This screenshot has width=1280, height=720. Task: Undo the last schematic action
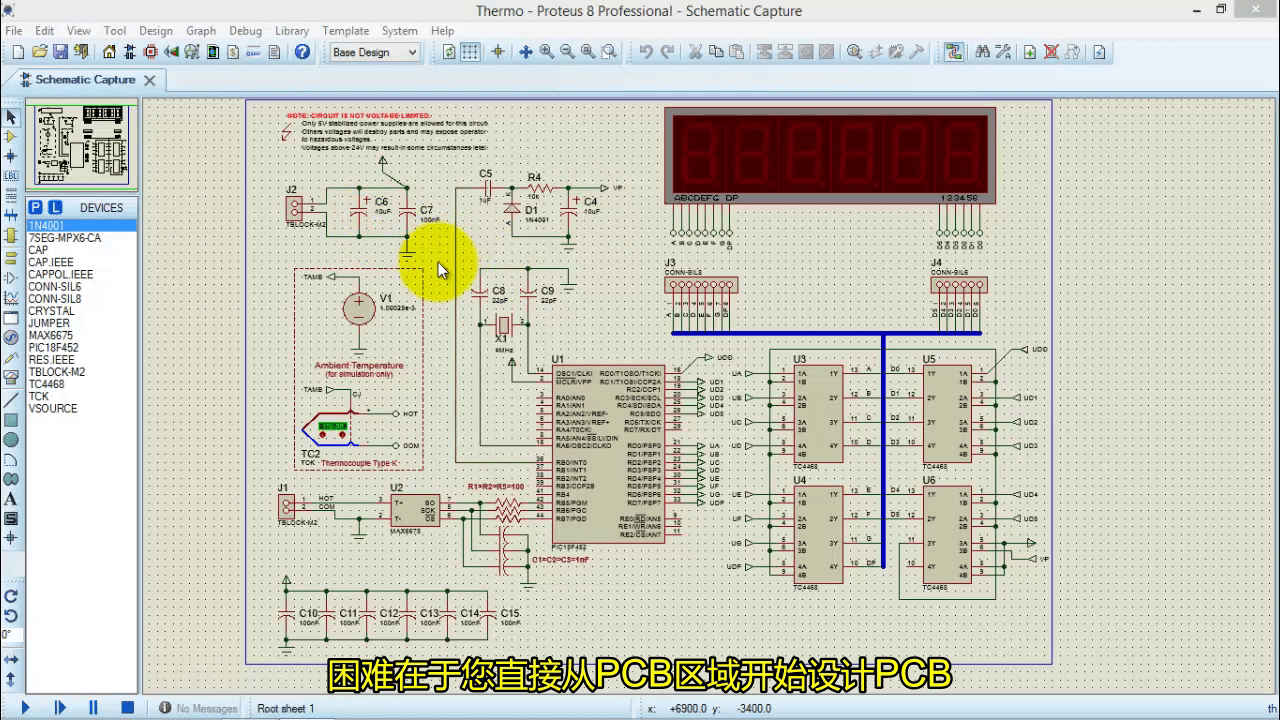tap(647, 52)
